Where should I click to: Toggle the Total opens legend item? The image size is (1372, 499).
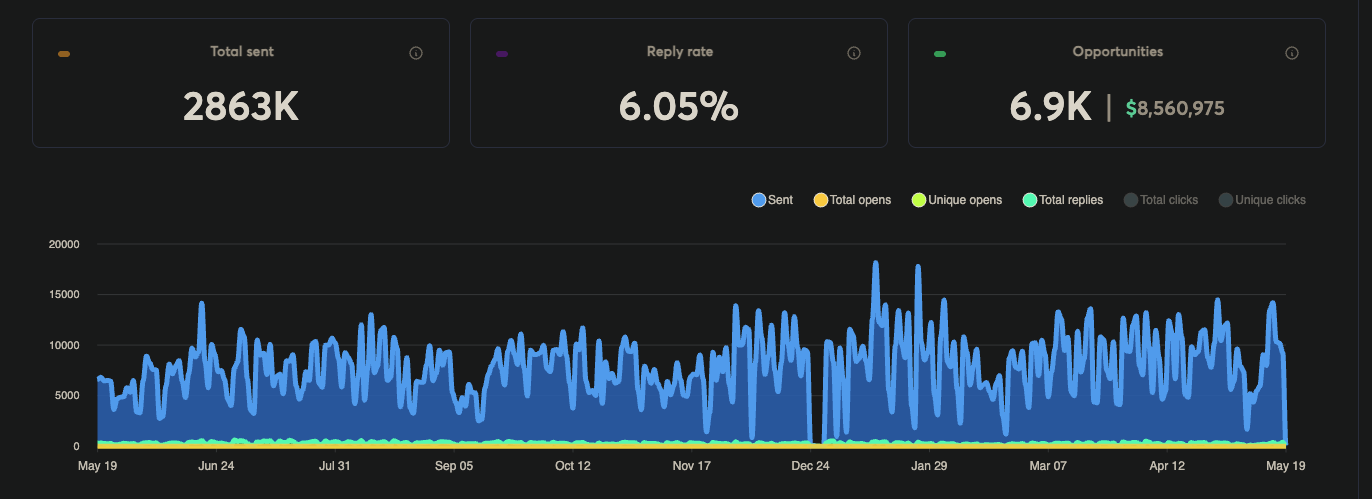pos(852,200)
